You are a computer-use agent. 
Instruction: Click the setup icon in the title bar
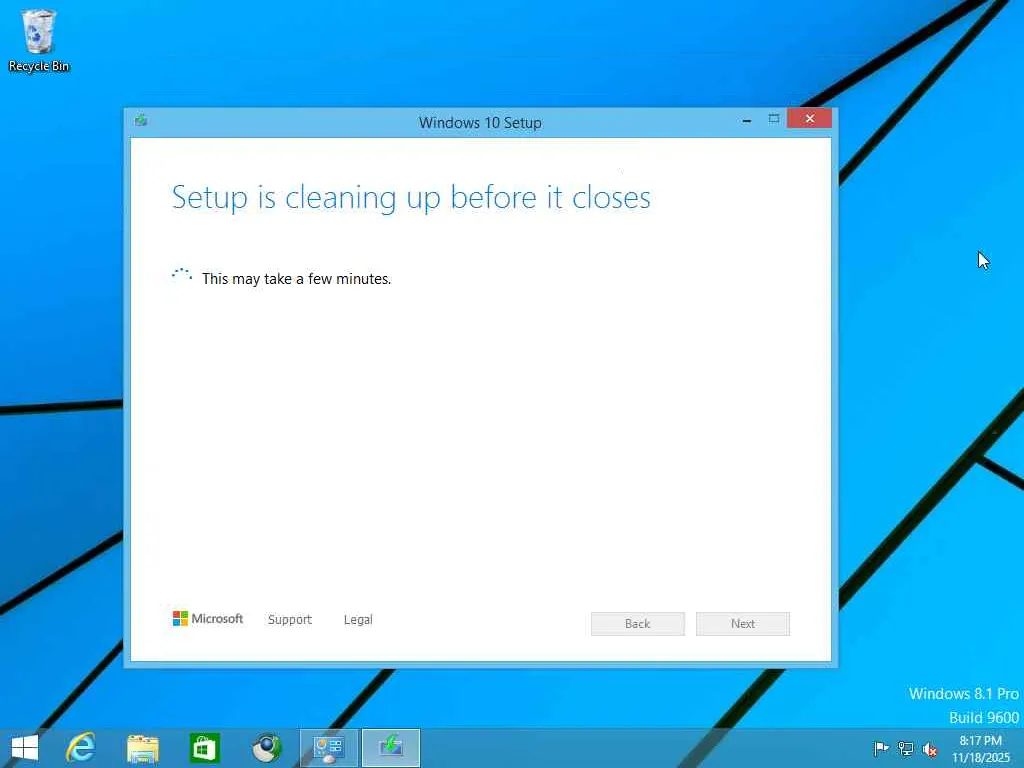(x=141, y=121)
